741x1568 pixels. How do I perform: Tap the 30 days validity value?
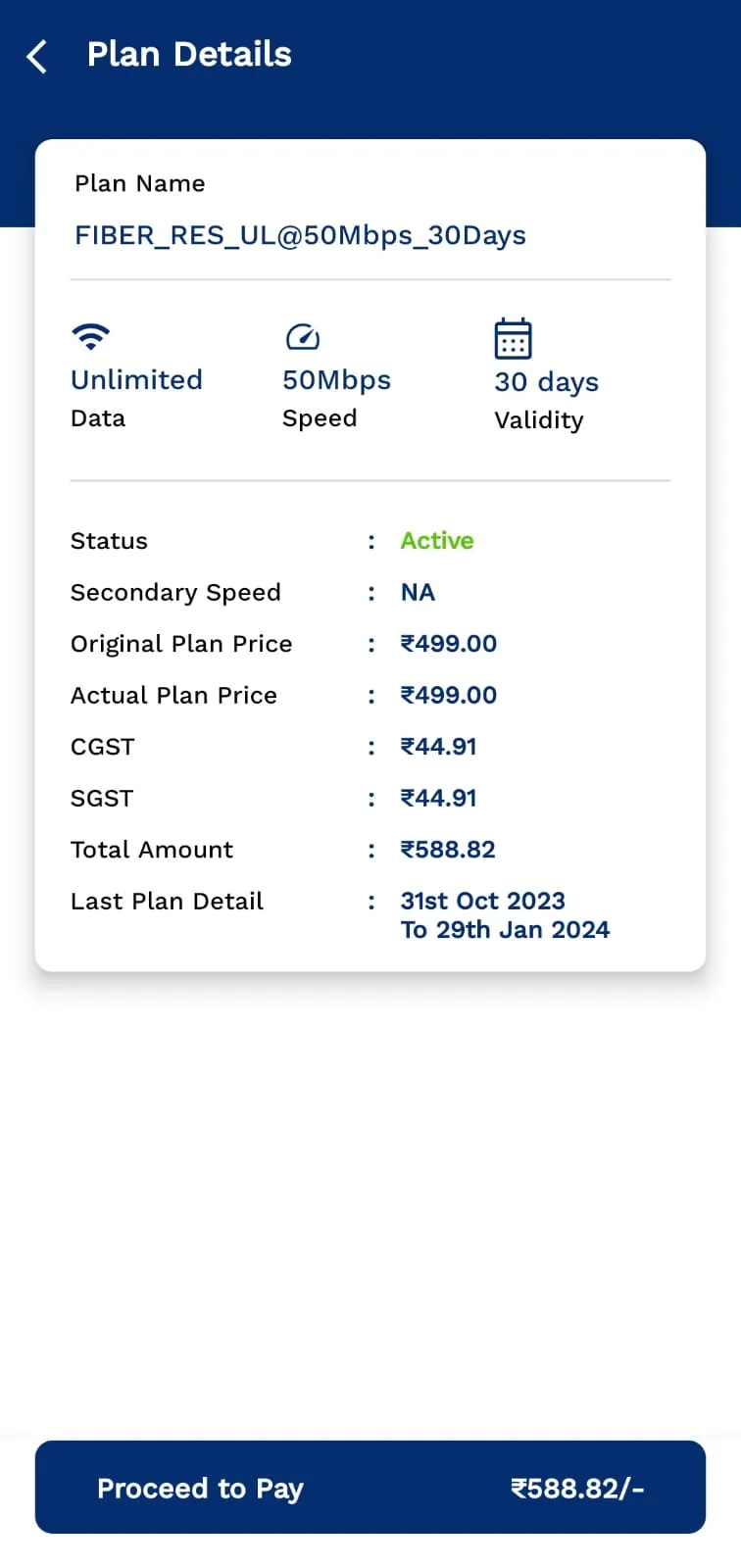click(546, 382)
